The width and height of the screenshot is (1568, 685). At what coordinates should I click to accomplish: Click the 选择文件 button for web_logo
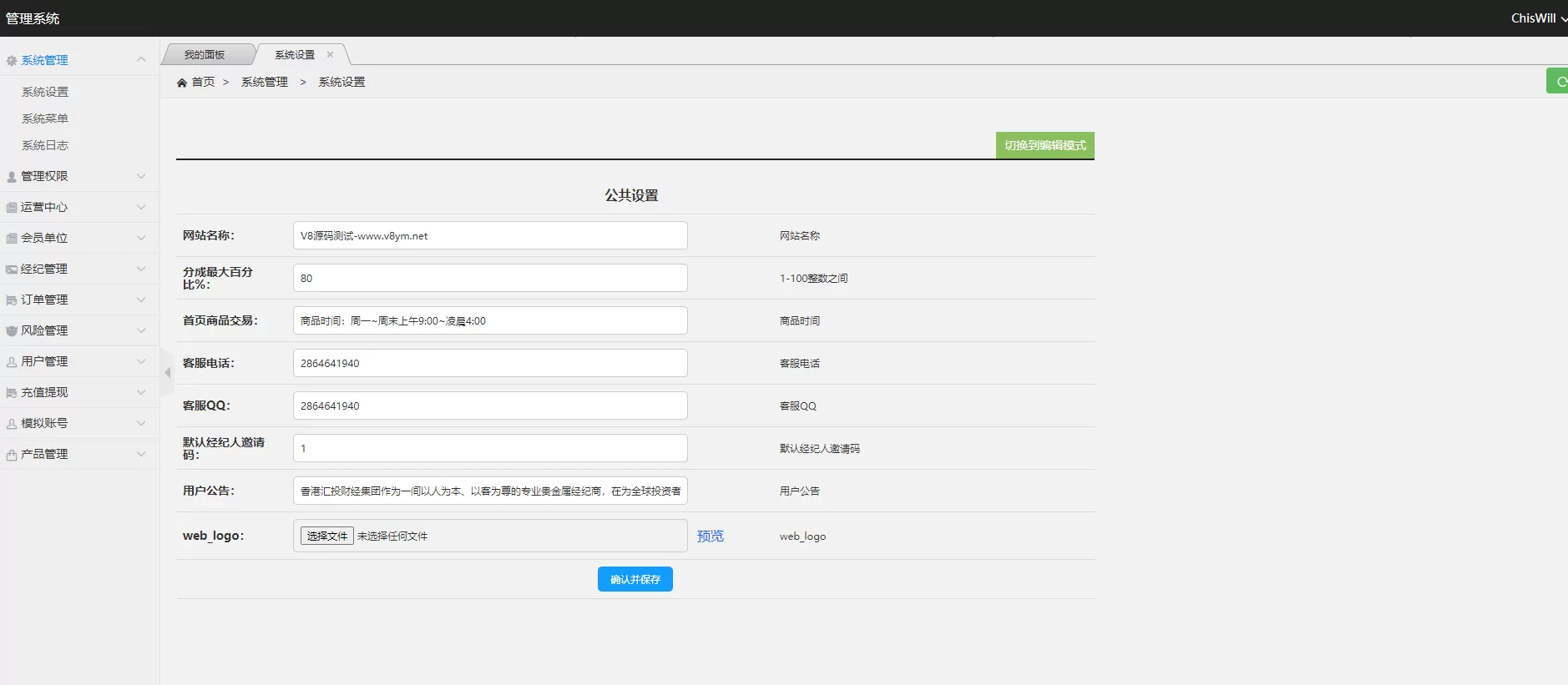(x=327, y=536)
